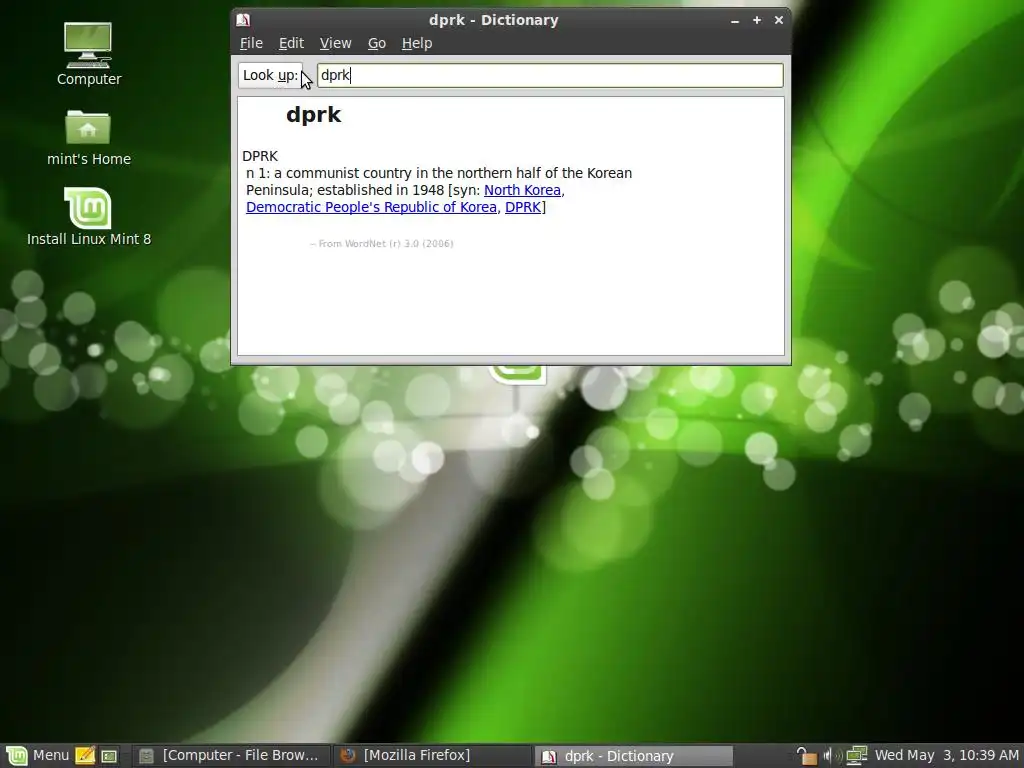This screenshot has width=1024, height=768.
Task: Open the Go menu
Action: (x=377, y=43)
